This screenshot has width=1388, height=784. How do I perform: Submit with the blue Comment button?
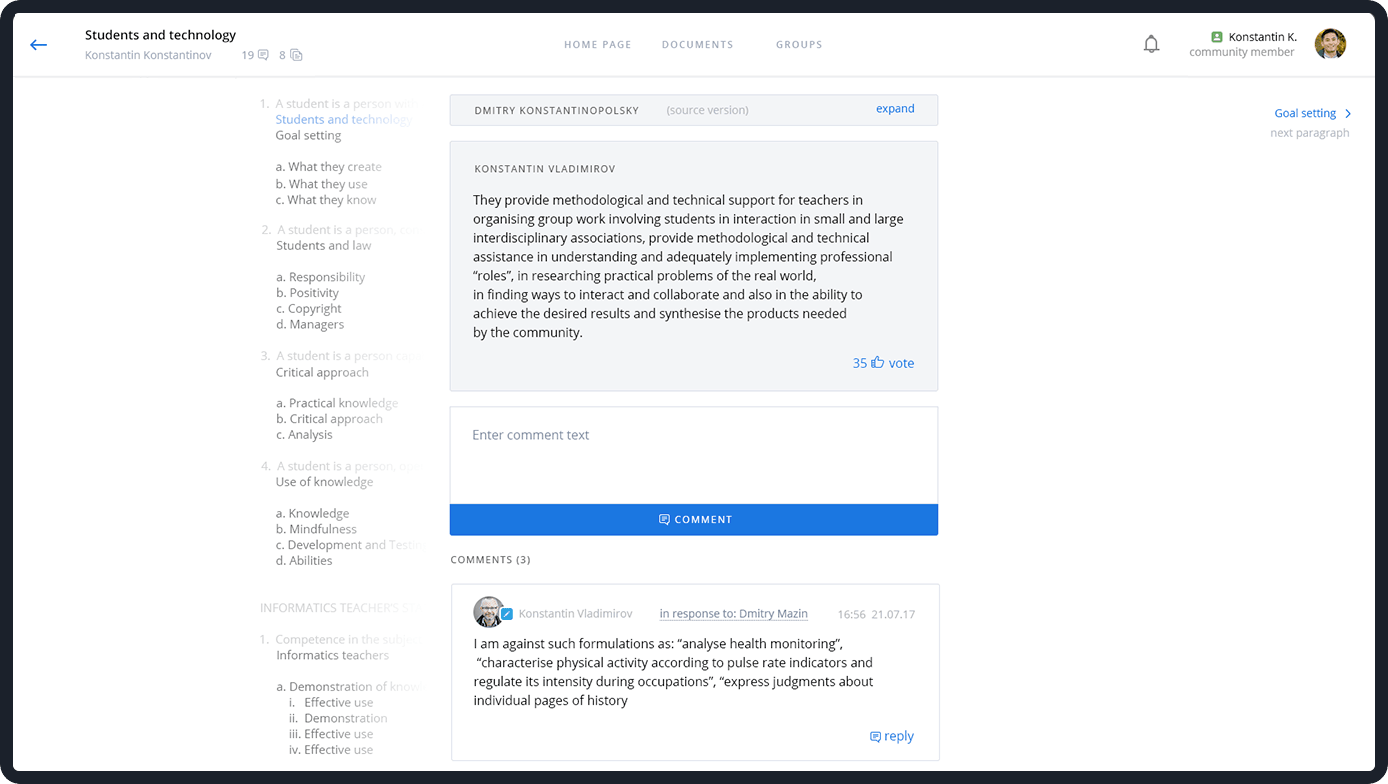(x=694, y=520)
